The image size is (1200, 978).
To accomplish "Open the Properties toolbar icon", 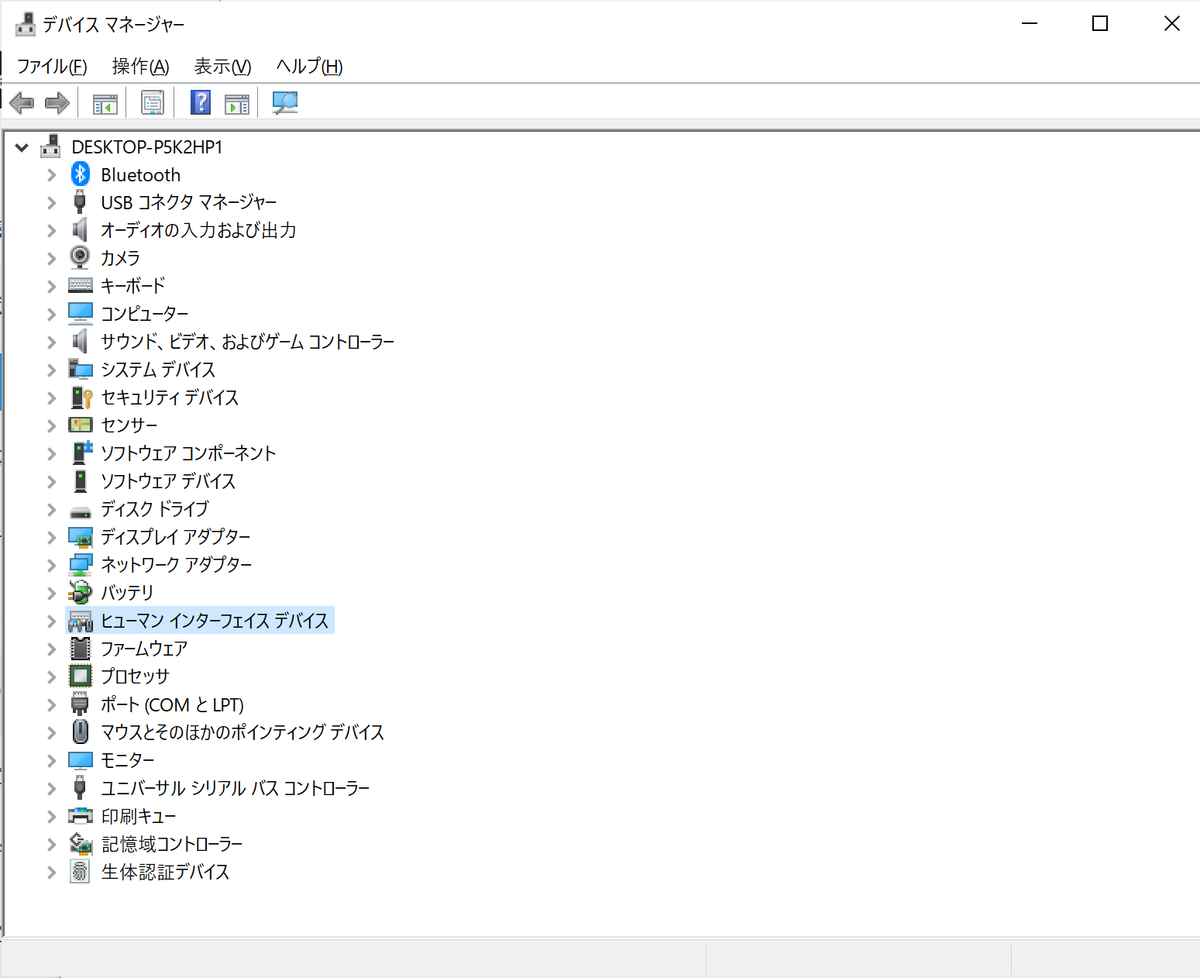I will click(x=152, y=102).
